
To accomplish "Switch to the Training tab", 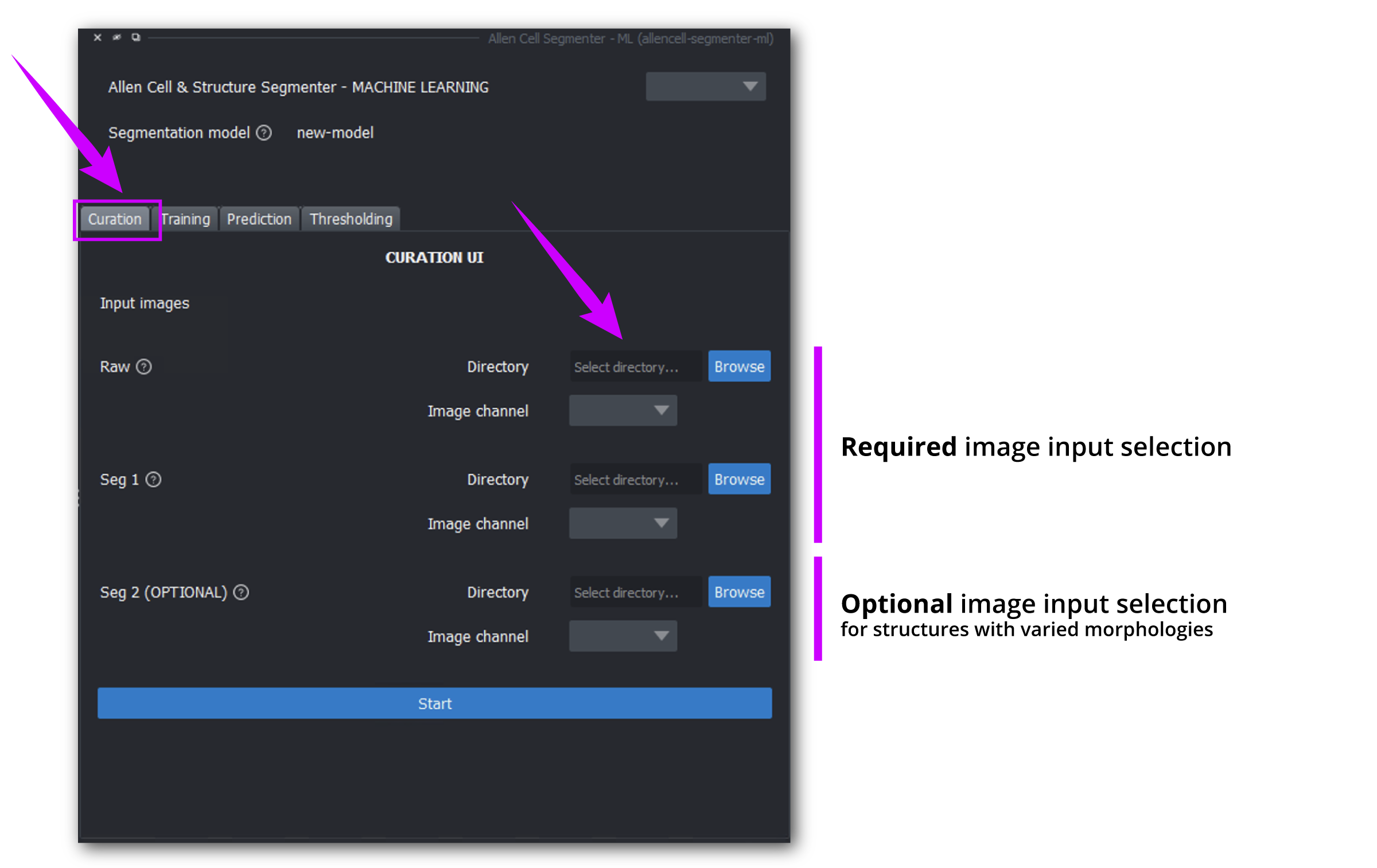I will 186,219.
